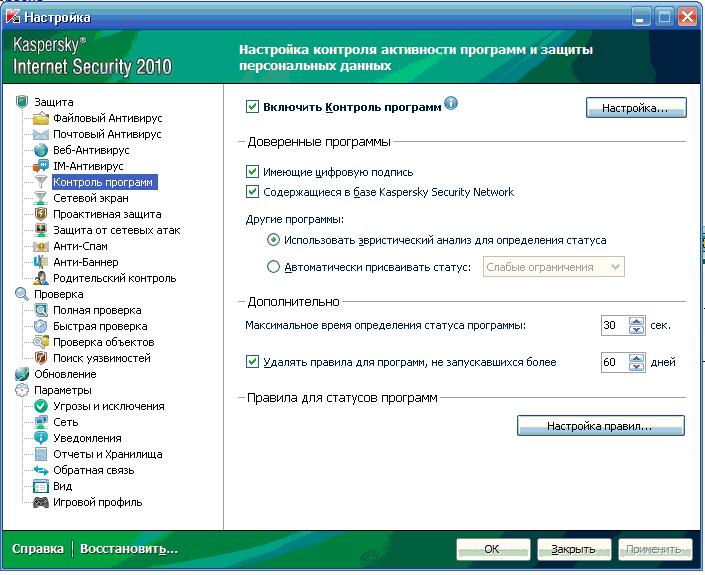Open Настройка правил button
This screenshot has width=705, height=575.
tap(601, 426)
